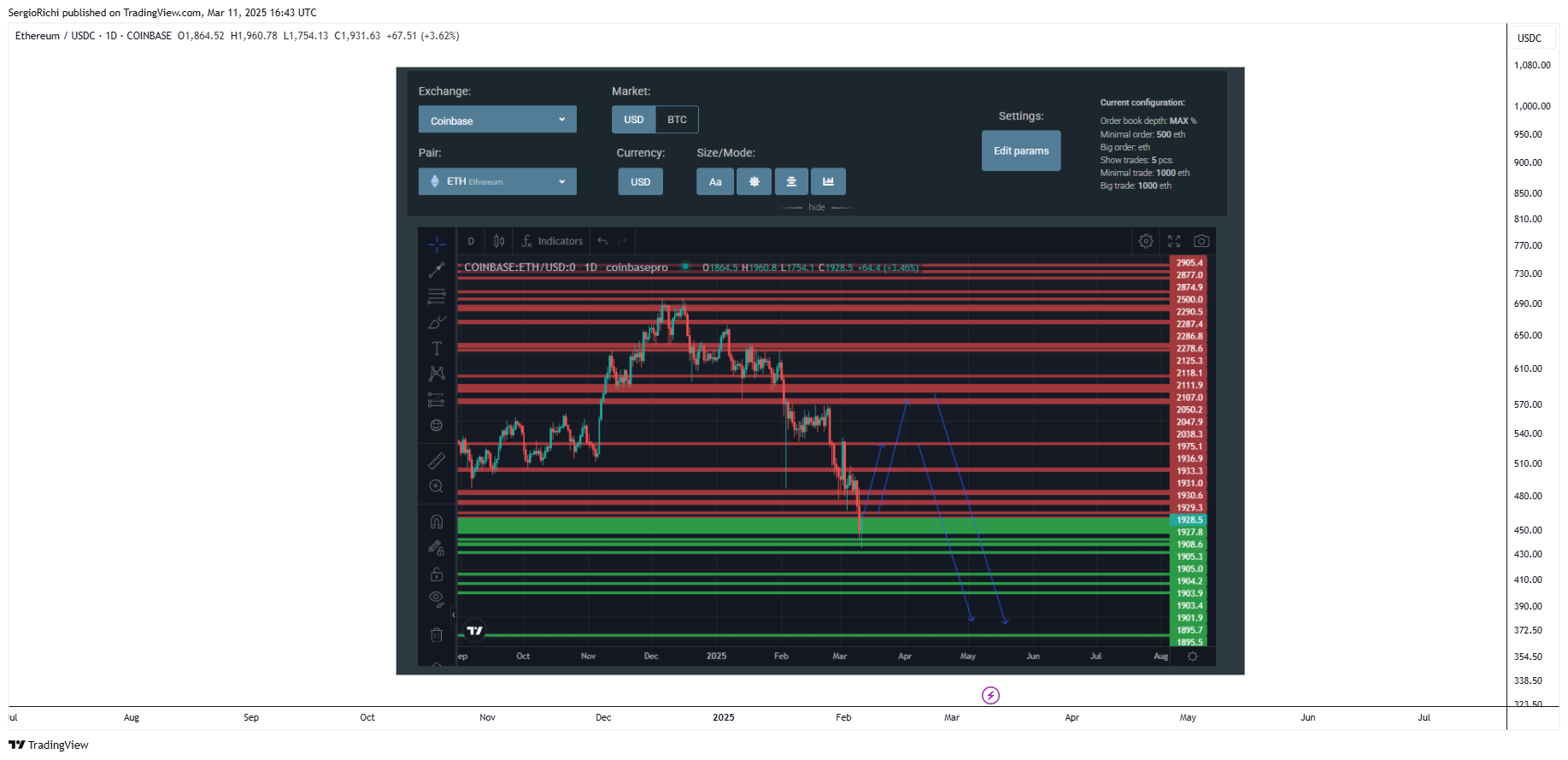
Task: Open chart settings gear in top toolbar
Action: (x=1146, y=241)
